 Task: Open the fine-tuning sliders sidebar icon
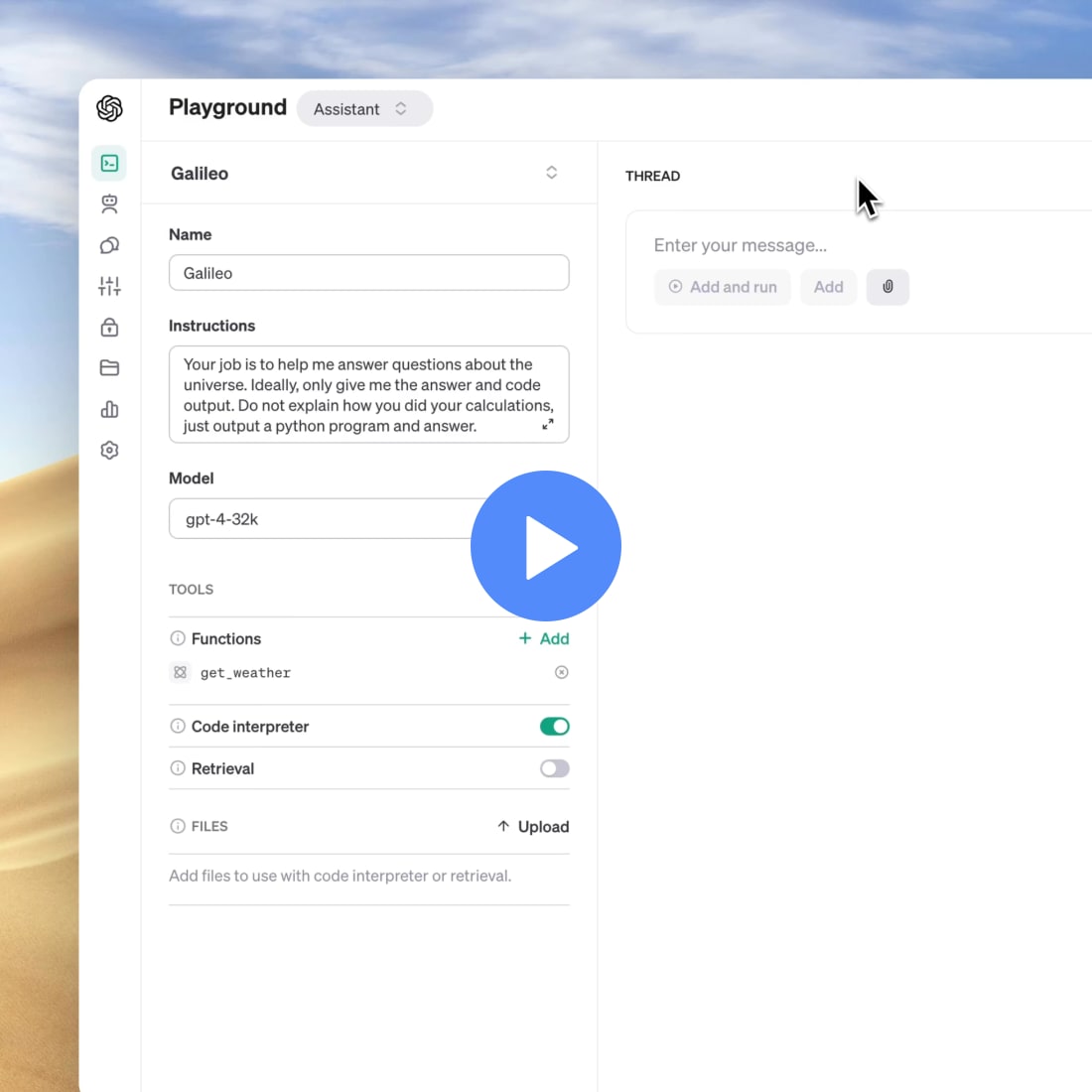(109, 286)
